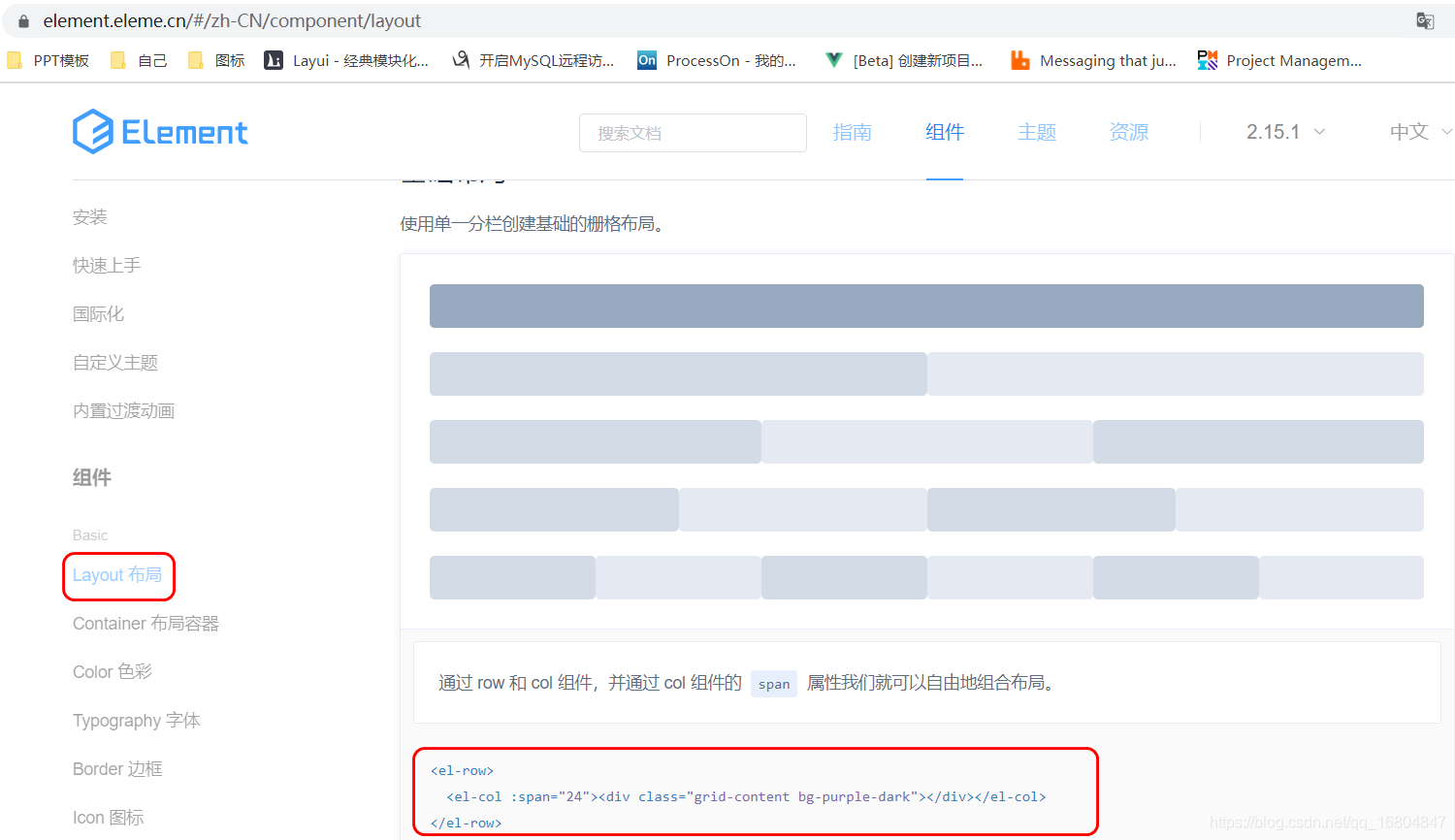Viewport: 1455px width, 840px height.
Task: Open the Layui bookmark
Action: 346,60
